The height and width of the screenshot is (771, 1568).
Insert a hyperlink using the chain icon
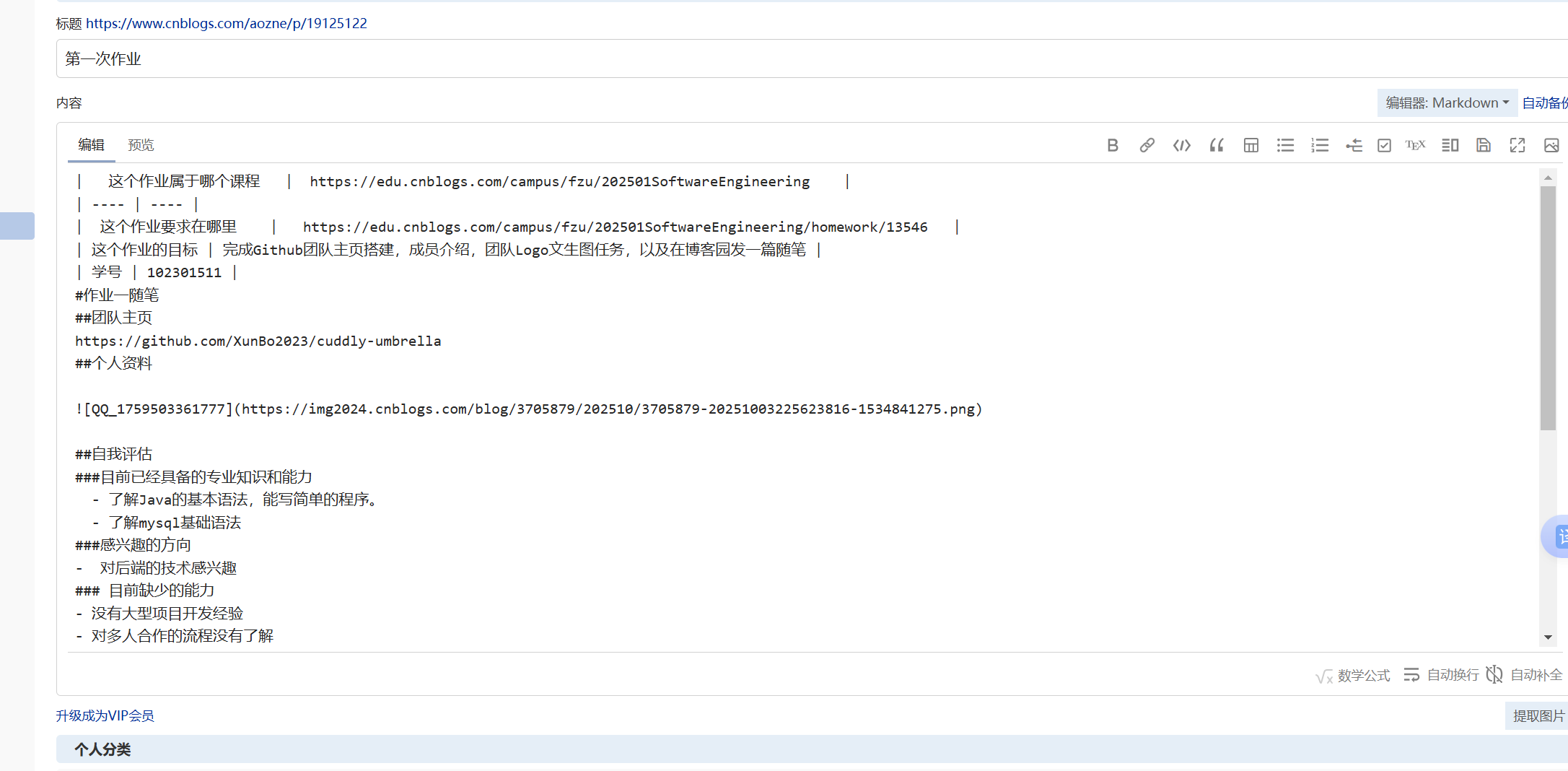(x=1147, y=145)
